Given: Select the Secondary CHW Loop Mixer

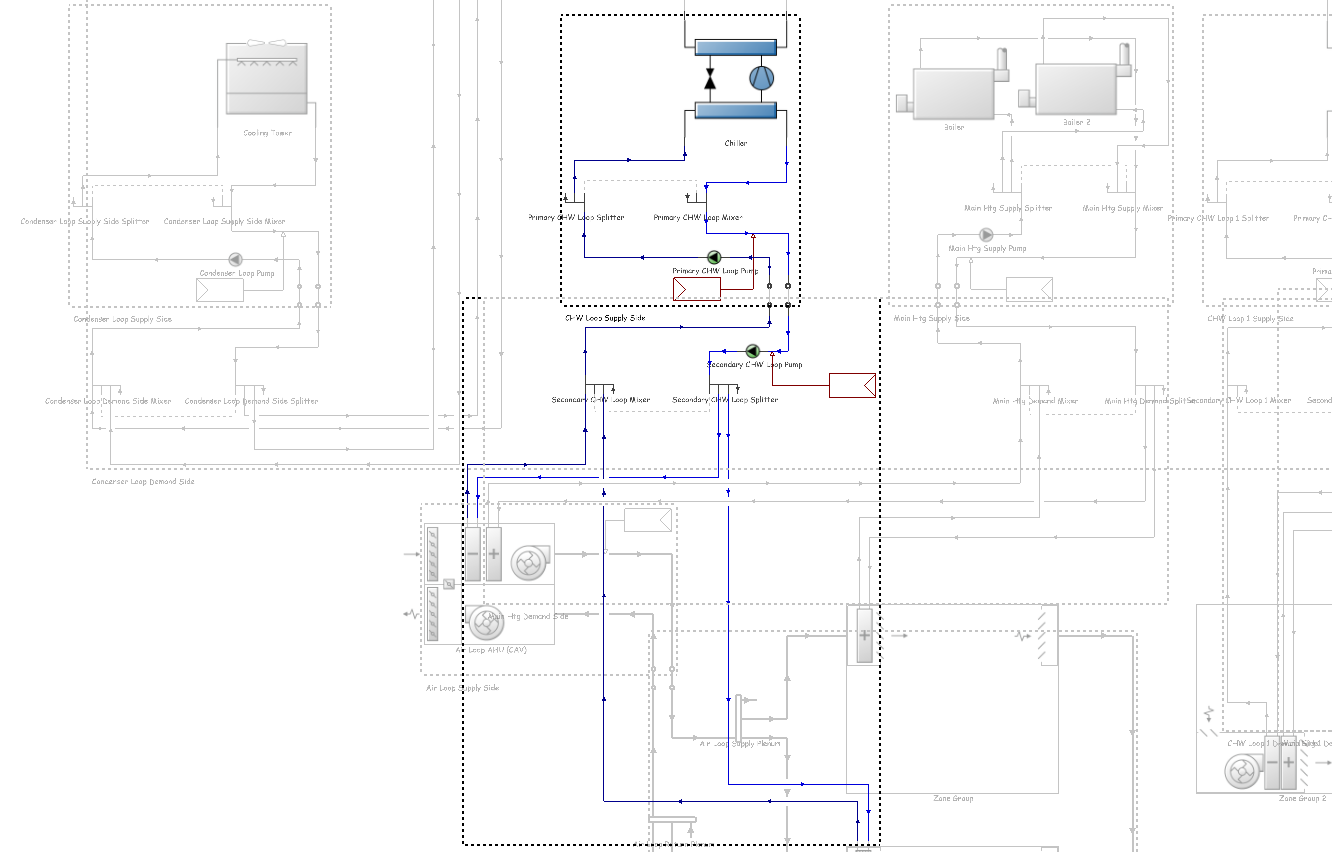Looking at the screenshot, I should (x=601, y=388).
